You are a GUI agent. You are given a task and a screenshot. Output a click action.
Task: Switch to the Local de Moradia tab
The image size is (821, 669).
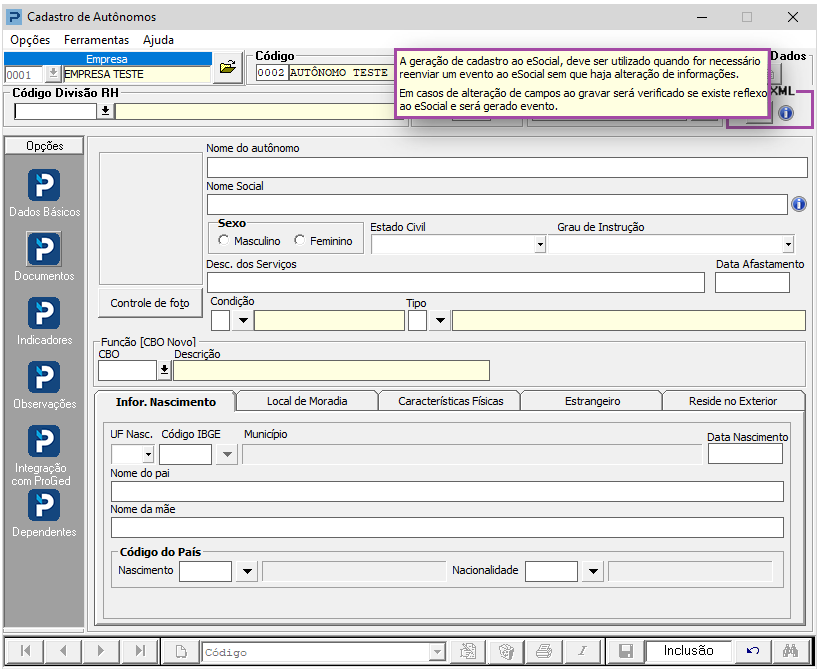(307, 401)
